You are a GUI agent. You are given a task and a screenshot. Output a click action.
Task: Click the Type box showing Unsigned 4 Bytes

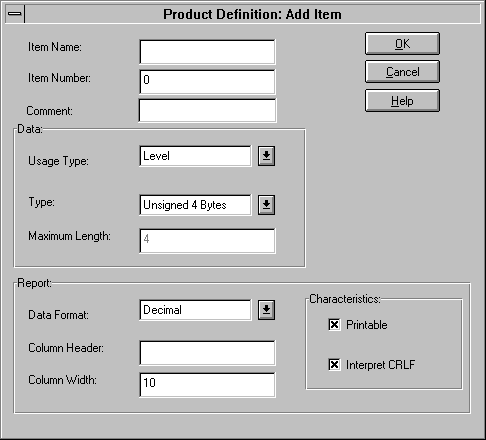point(195,205)
